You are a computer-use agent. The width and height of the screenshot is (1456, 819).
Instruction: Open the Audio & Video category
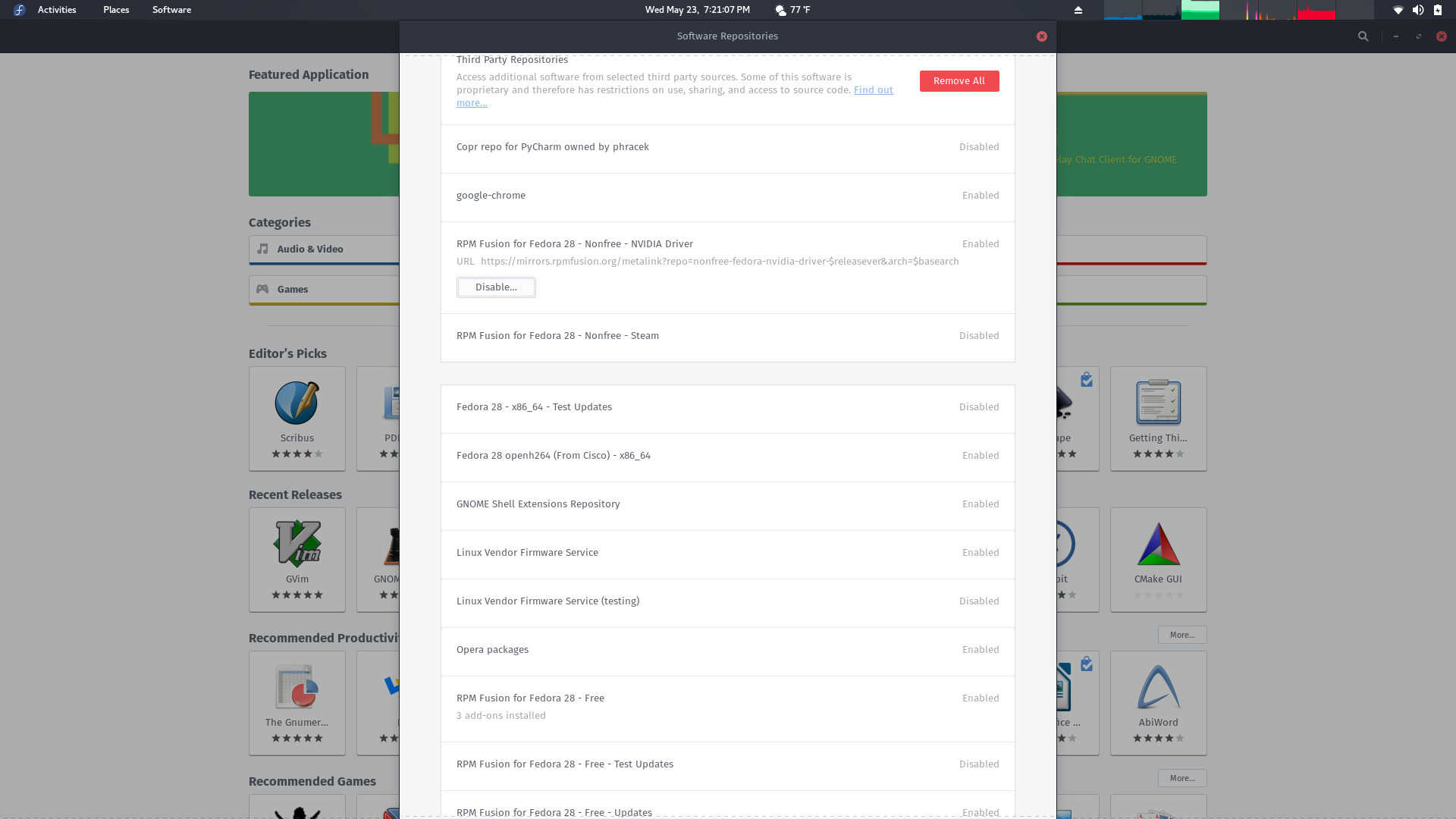tap(324, 249)
